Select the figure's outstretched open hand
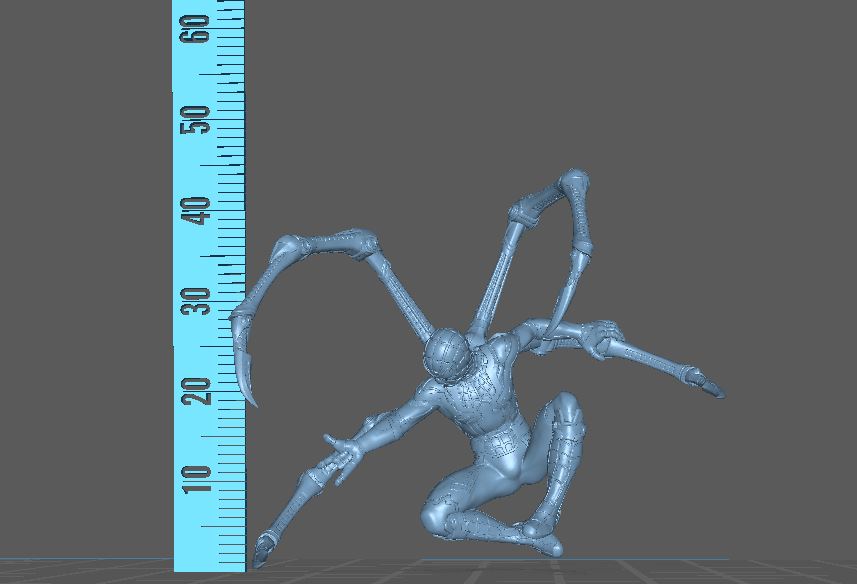The image size is (857, 584). click(x=342, y=449)
